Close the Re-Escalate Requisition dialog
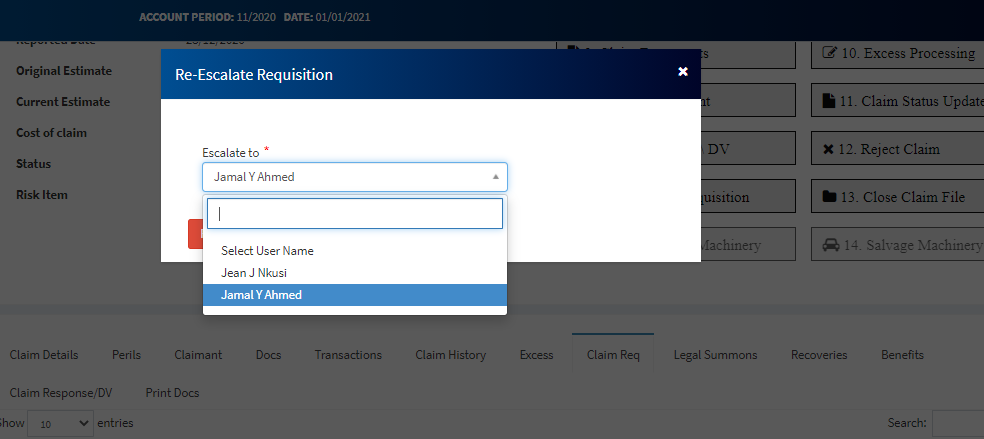984x439 pixels. [x=683, y=72]
